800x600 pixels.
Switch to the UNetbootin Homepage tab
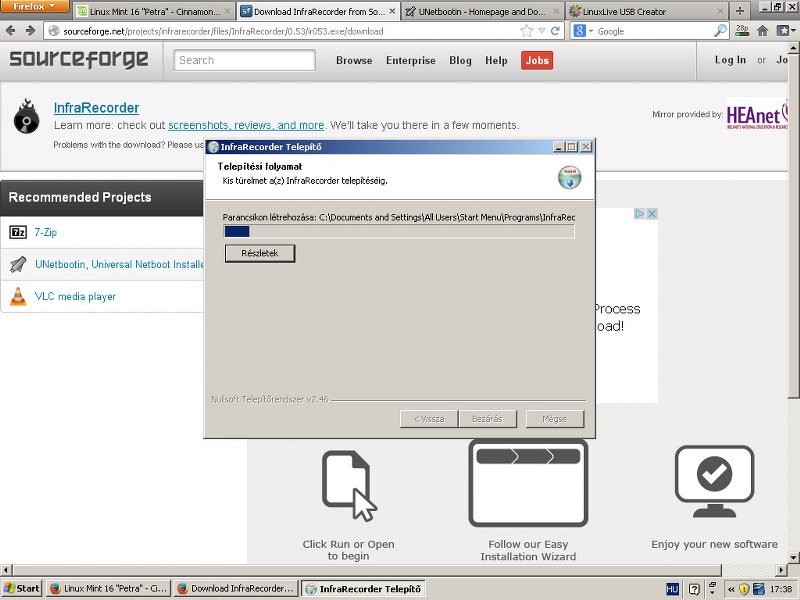click(483, 11)
